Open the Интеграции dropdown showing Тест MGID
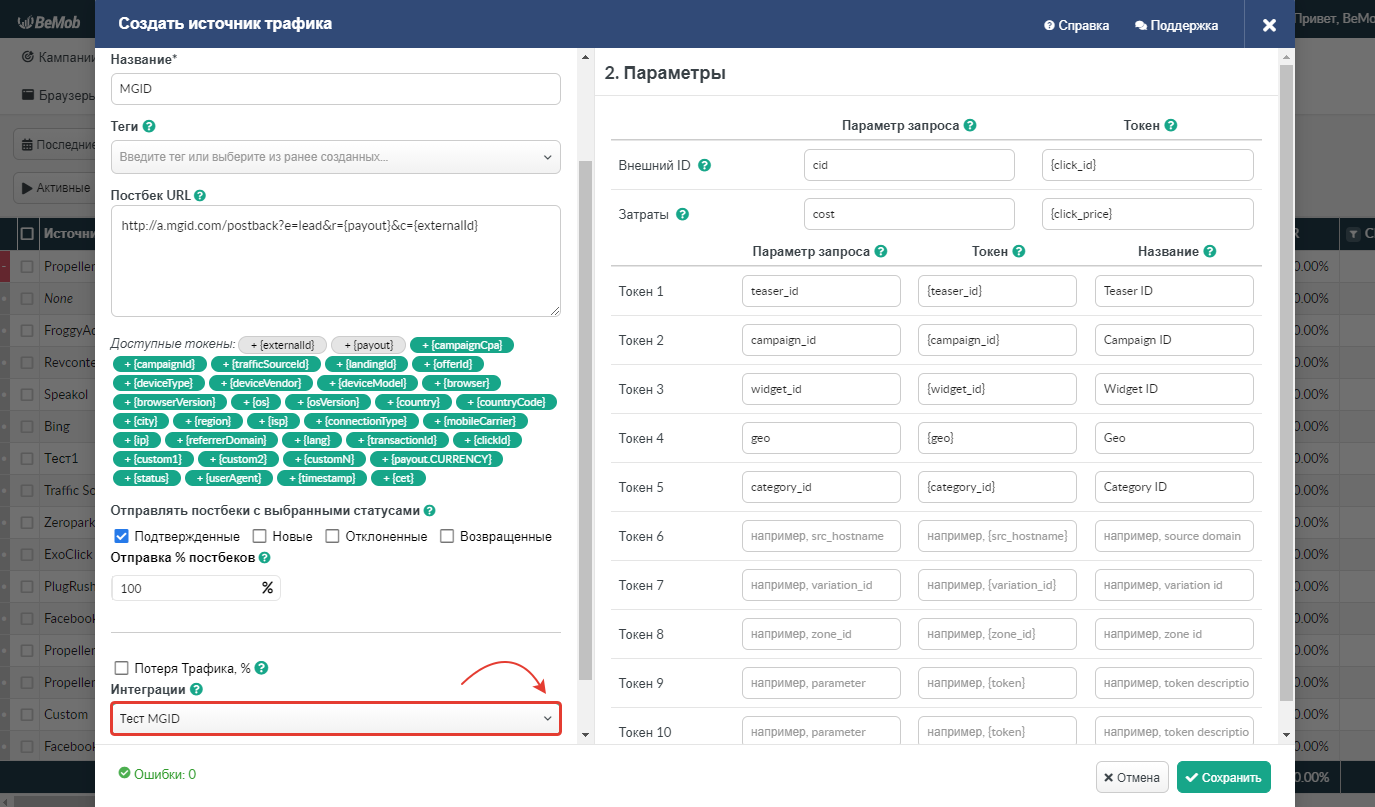Screen dimensions: 1375x807 [336, 719]
